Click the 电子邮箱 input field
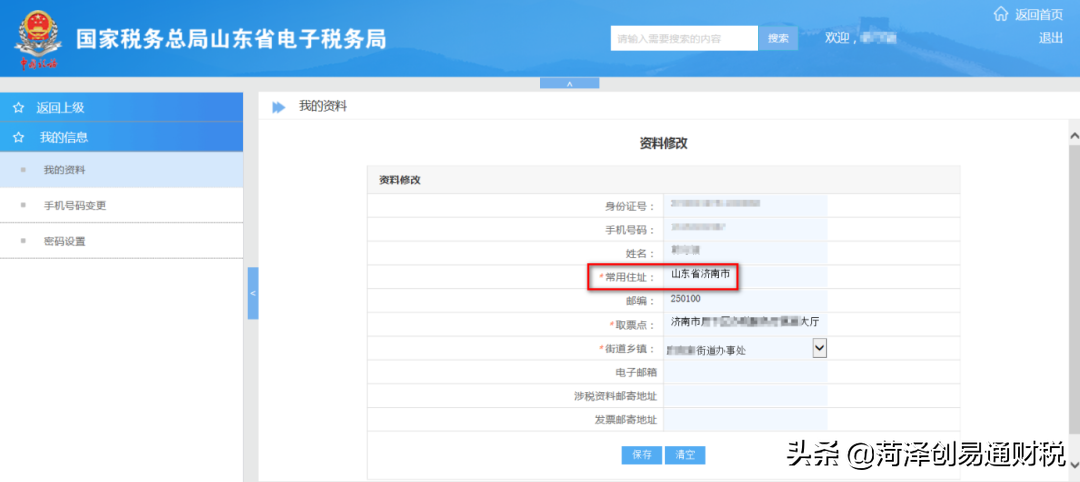Viewport: 1080px width, 482px height. pos(745,372)
